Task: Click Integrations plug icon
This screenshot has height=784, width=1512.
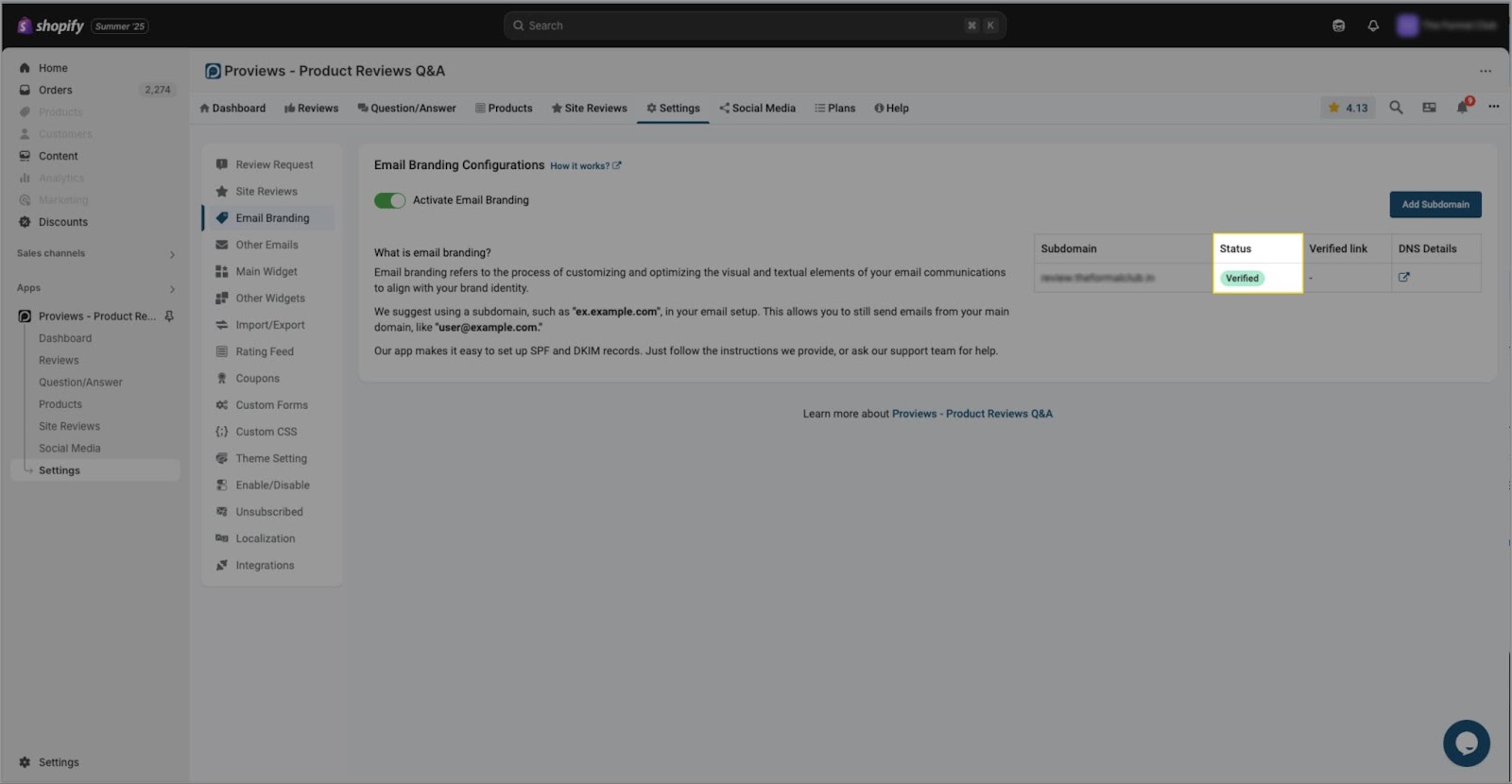Action: pos(221,565)
